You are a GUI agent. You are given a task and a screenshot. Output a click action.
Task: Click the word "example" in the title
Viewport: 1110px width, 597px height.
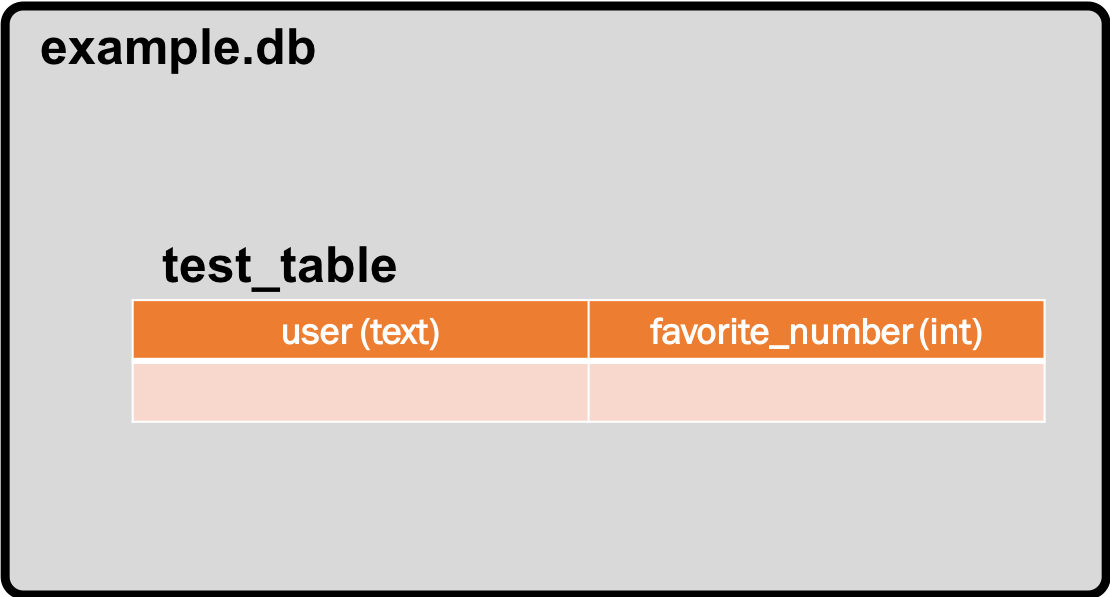141,50
